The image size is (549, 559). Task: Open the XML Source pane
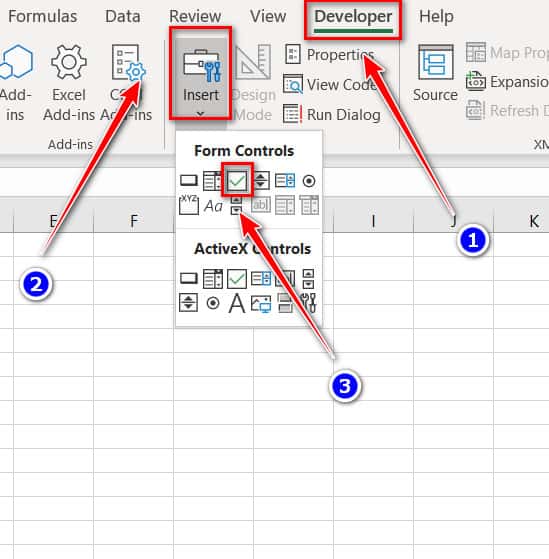[435, 73]
